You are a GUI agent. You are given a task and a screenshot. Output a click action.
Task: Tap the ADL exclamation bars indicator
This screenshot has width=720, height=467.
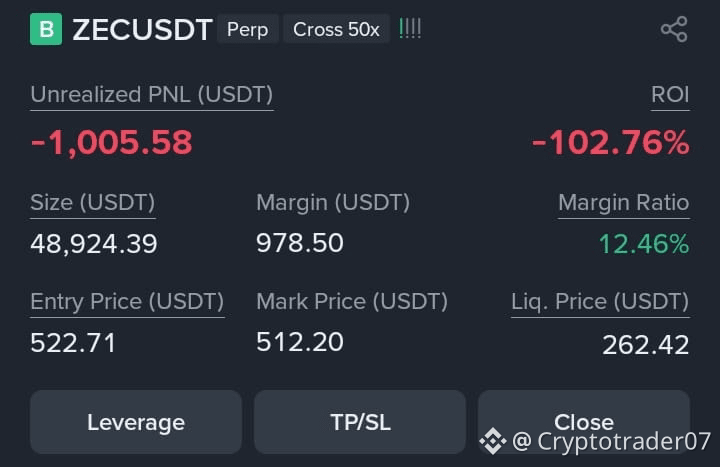(410, 28)
